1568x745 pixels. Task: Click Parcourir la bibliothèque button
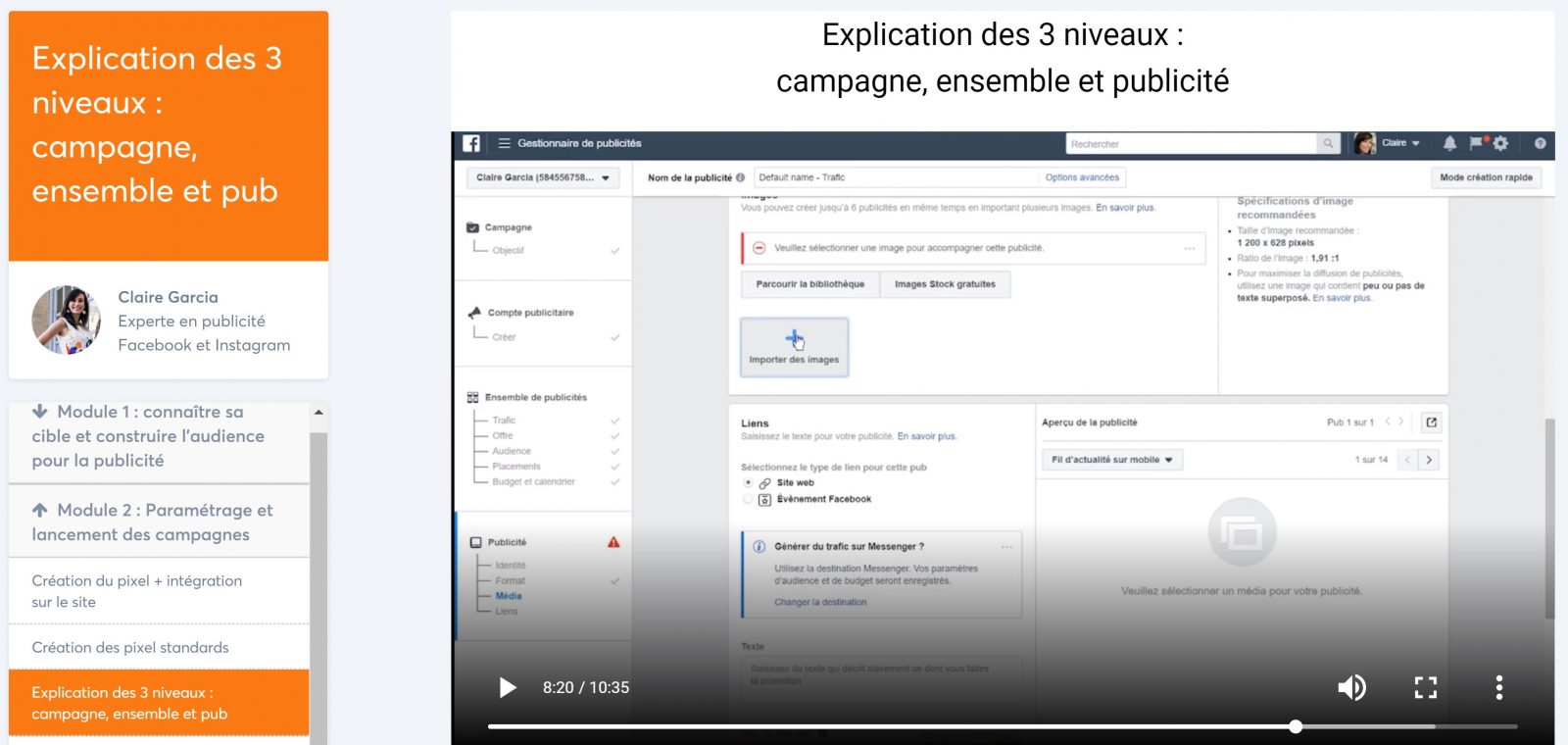click(809, 284)
